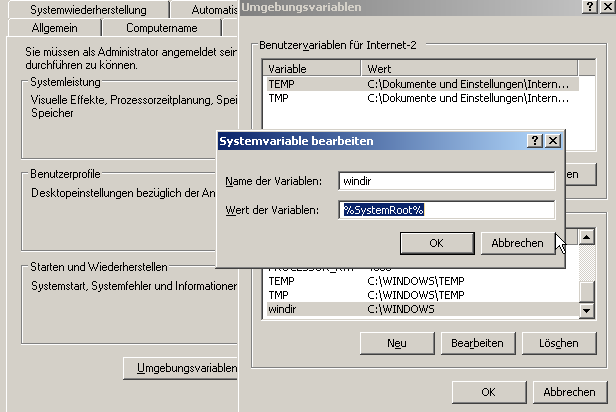Click the Wert der Variablen text field
This screenshot has width=616, height=412.
[x=446, y=210]
